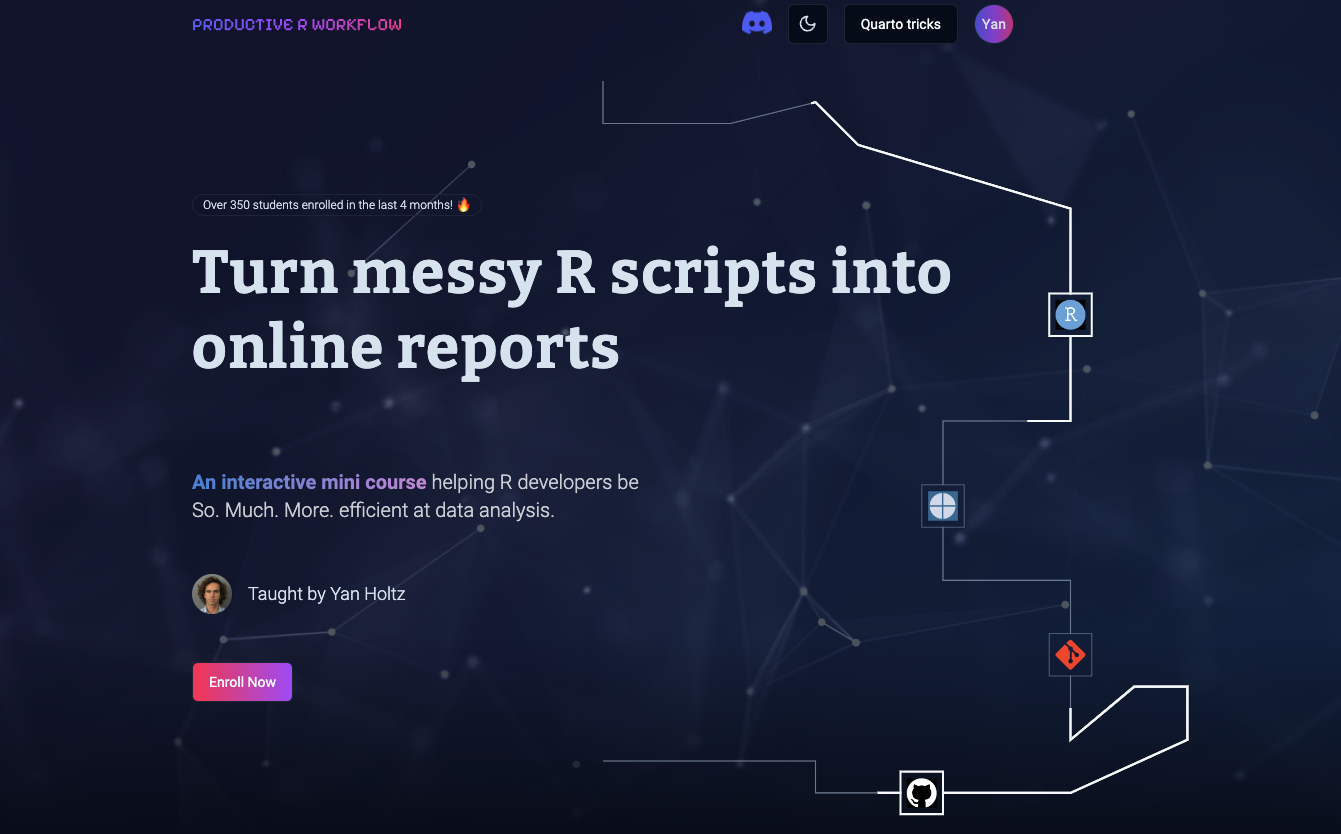Click Yan Holtz's profile photo
This screenshot has height=834, width=1341.
click(212, 594)
